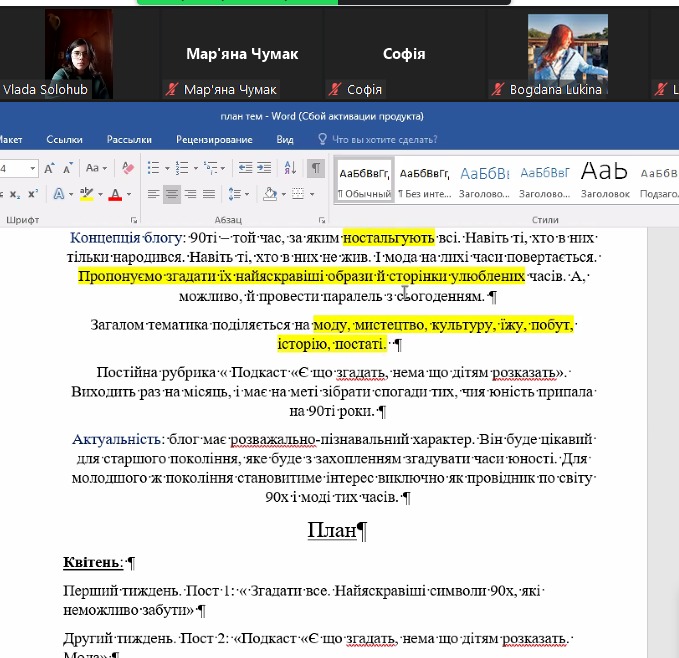
Task: Open the Рецензирование ribbon tab
Action: tap(214, 140)
